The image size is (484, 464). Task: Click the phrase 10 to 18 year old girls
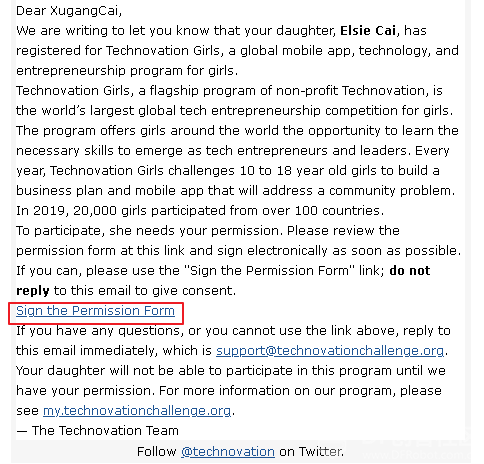click(308, 171)
